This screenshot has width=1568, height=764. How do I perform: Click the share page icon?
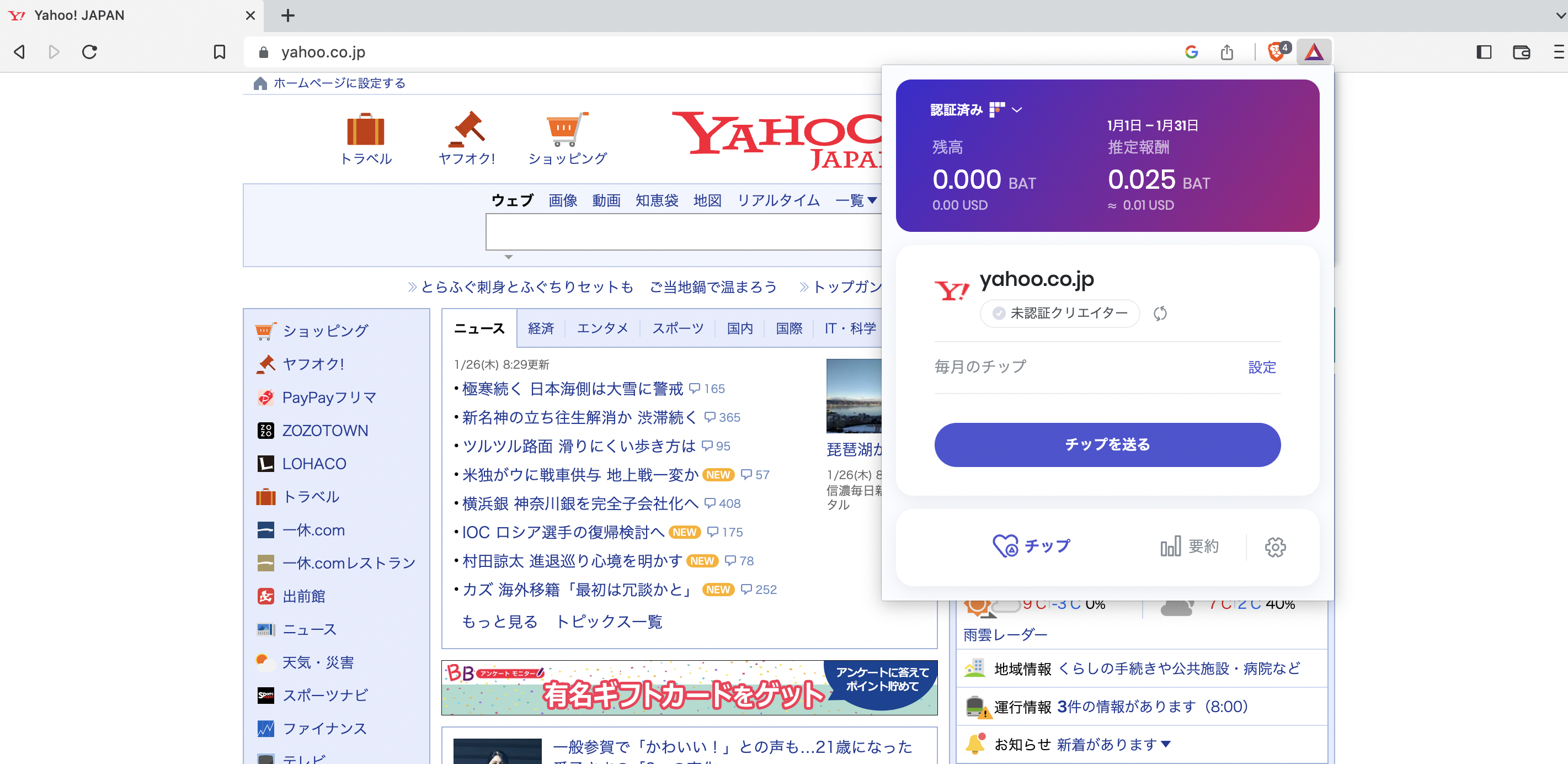[1226, 52]
